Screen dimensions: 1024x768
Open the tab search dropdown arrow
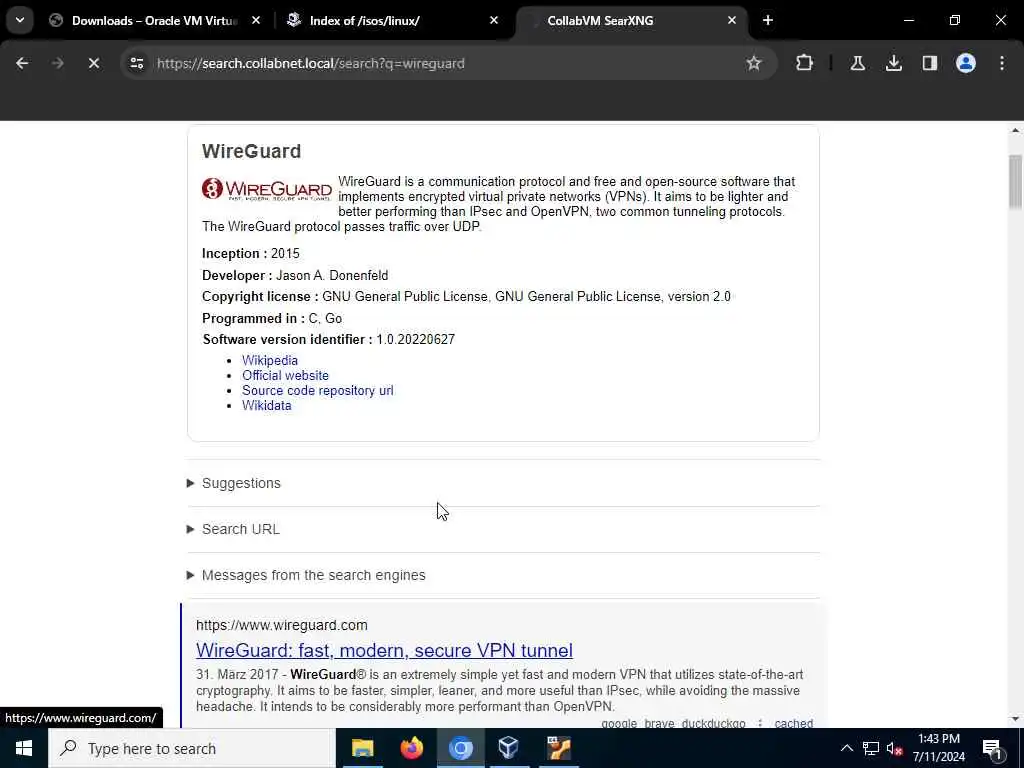(20, 20)
